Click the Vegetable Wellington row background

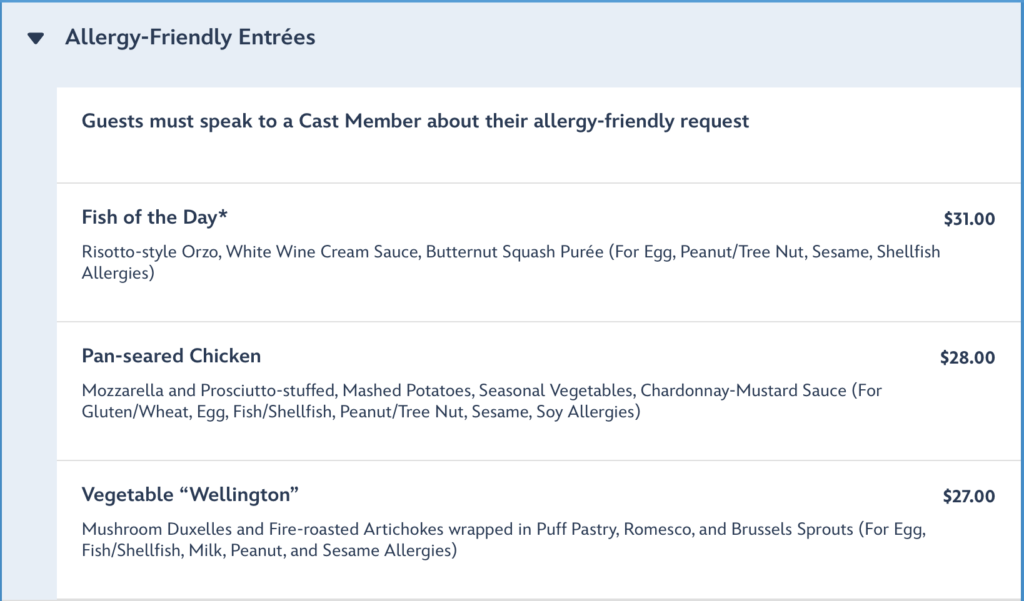540,530
